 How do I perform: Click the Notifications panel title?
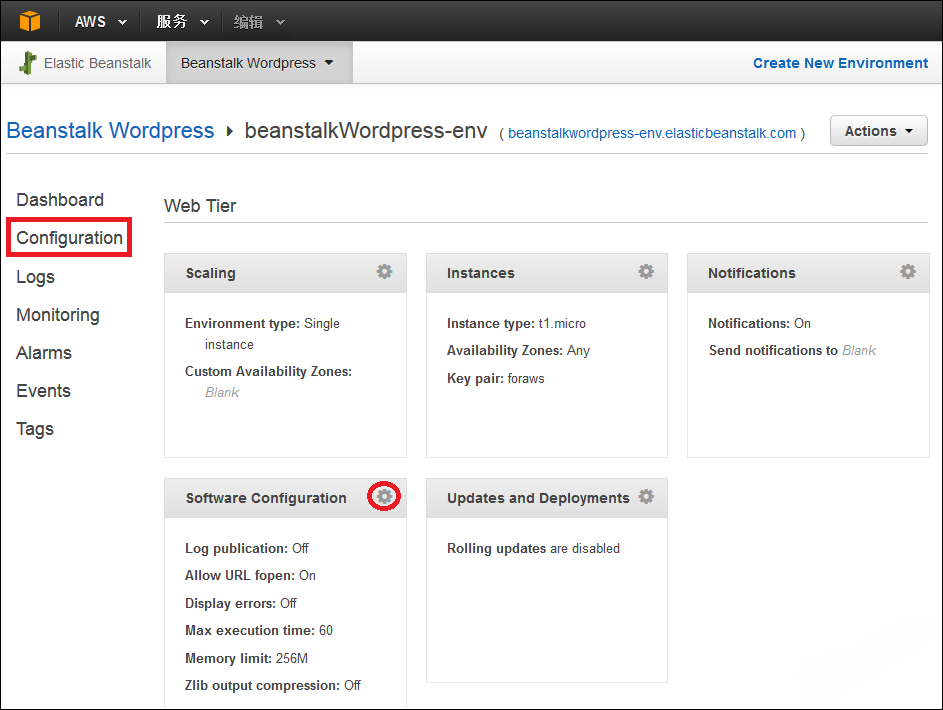pos(752,273)
